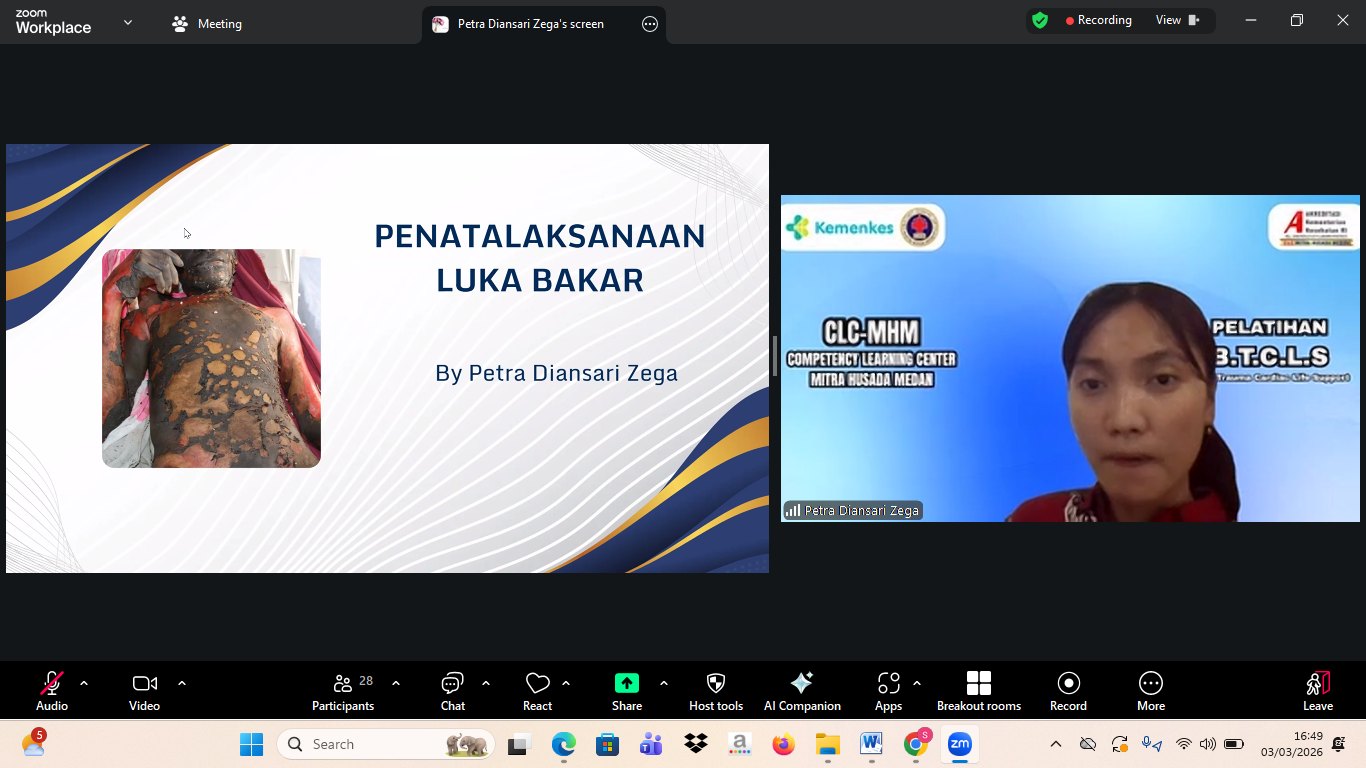Launch the AI Companion
Screen dimensions: 1366x768
click(x=802, y=690)
